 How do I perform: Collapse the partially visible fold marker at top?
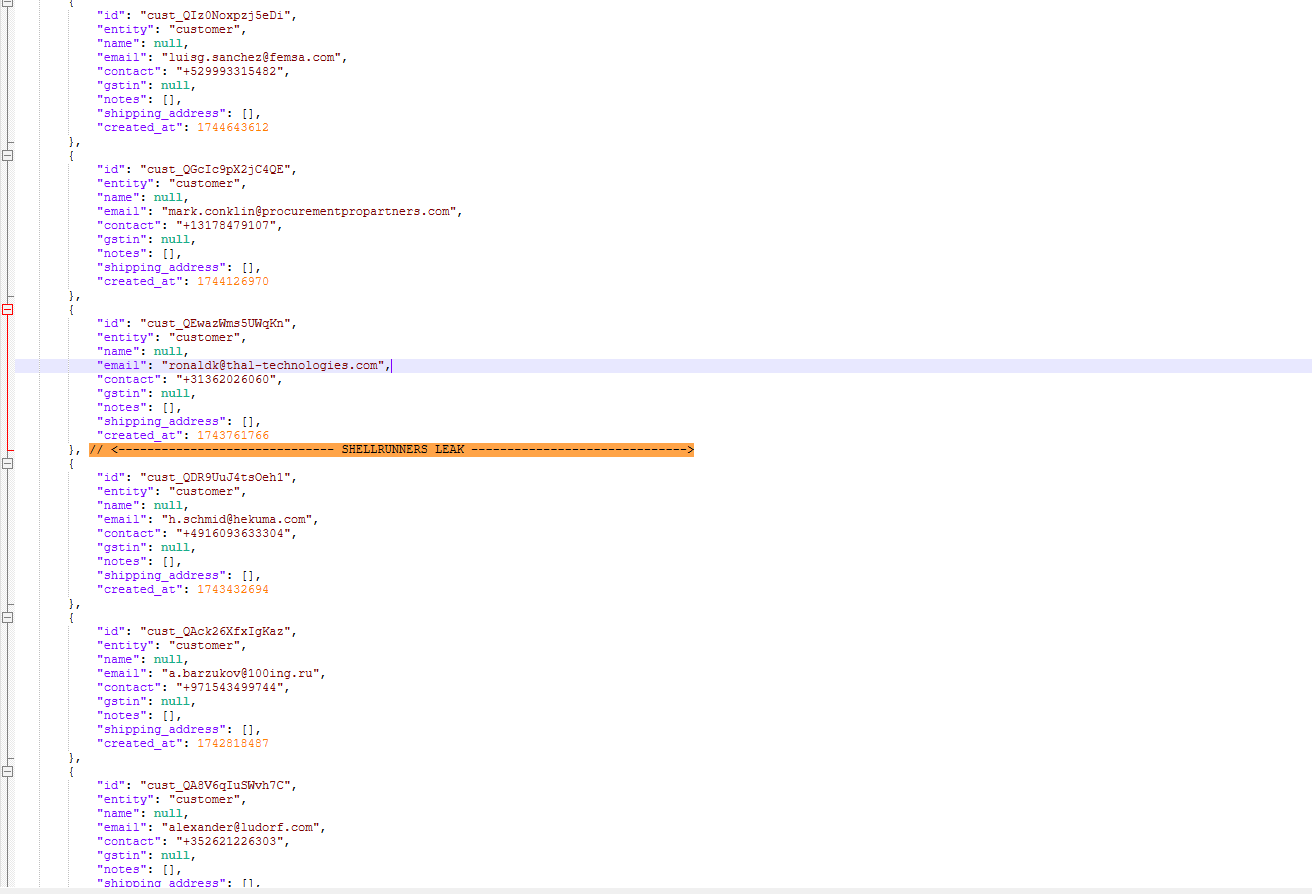point(8,3)
